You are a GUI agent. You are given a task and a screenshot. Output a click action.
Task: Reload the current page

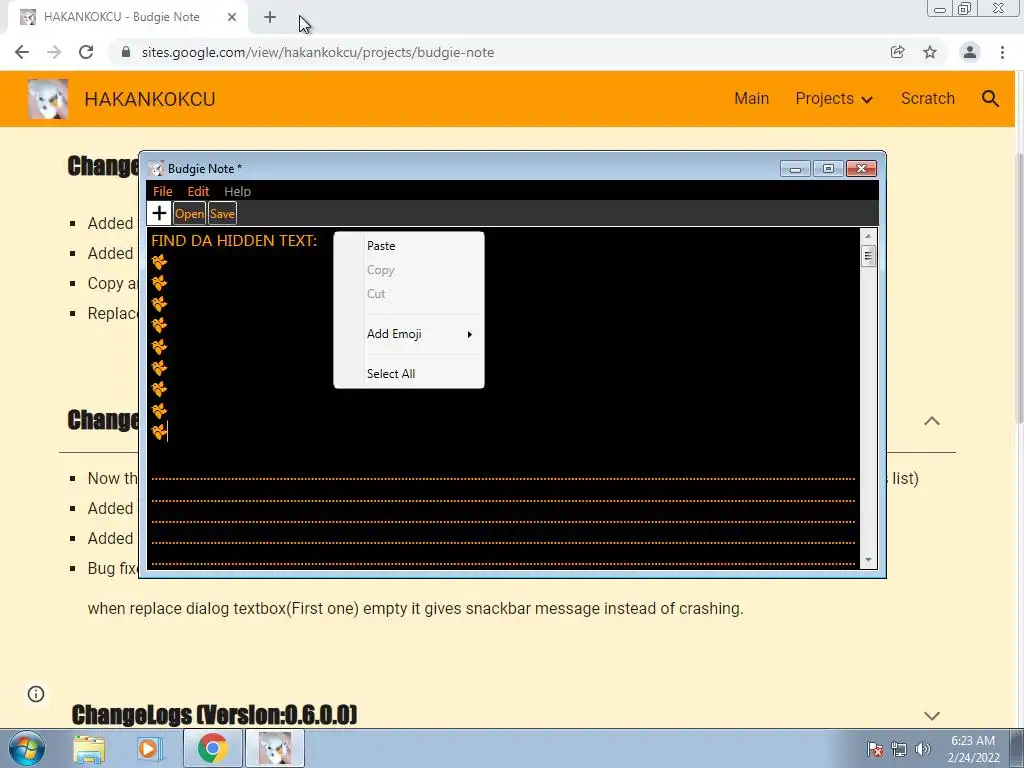[86, 52]
